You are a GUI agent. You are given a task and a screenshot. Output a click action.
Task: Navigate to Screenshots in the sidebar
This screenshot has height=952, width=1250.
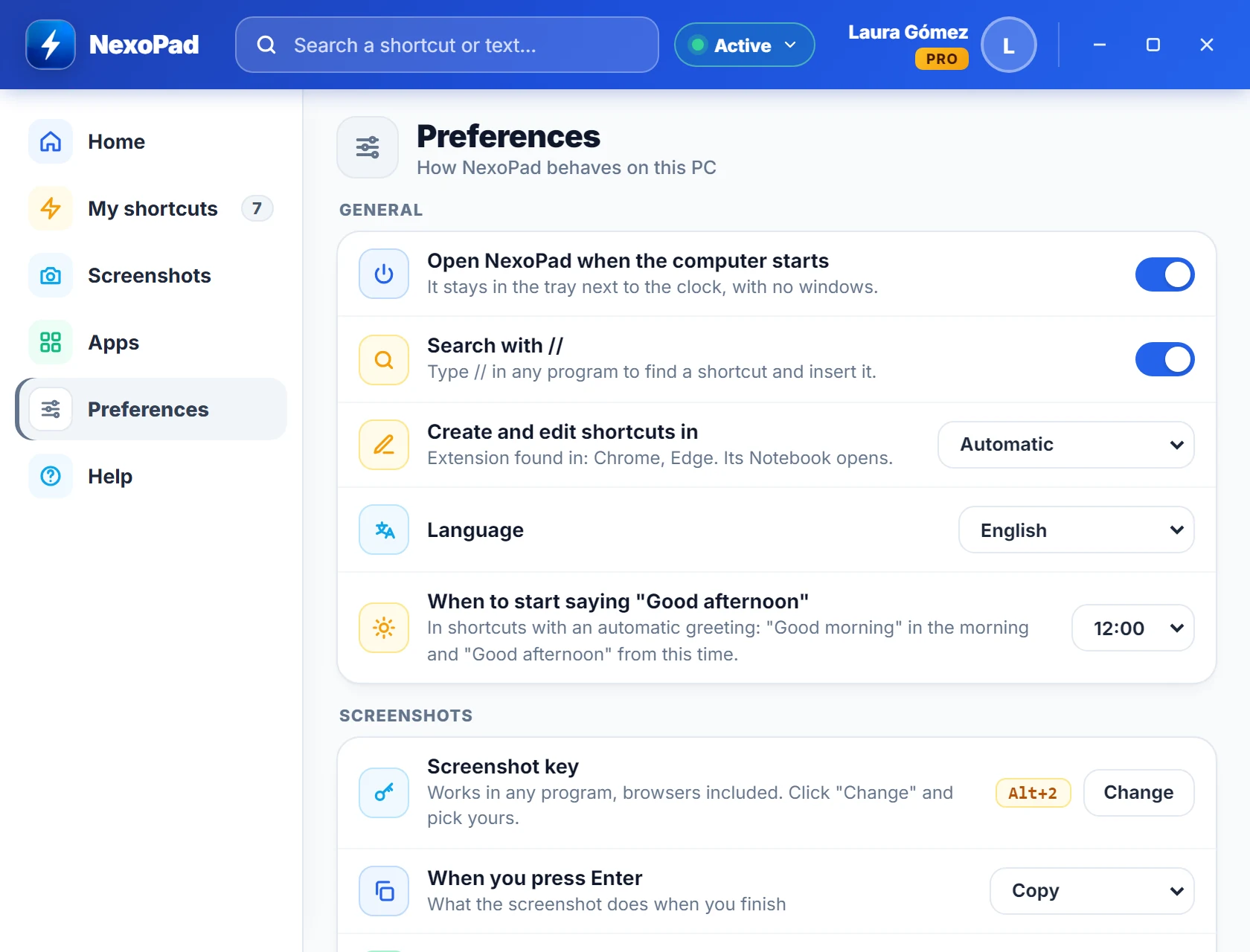[151, 275]
